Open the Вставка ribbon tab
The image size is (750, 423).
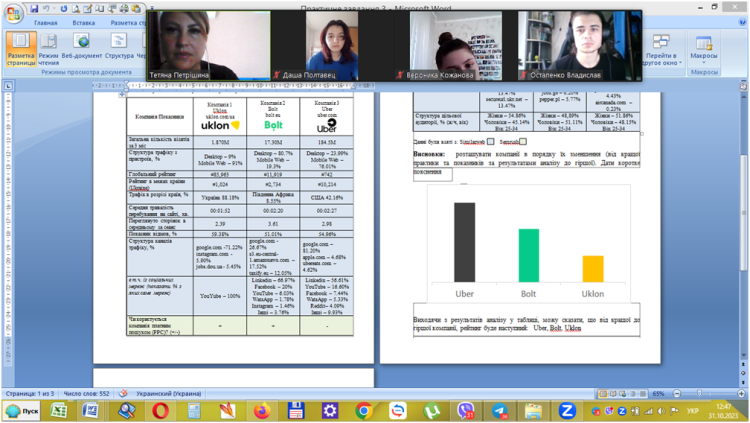tap(84, 21)
